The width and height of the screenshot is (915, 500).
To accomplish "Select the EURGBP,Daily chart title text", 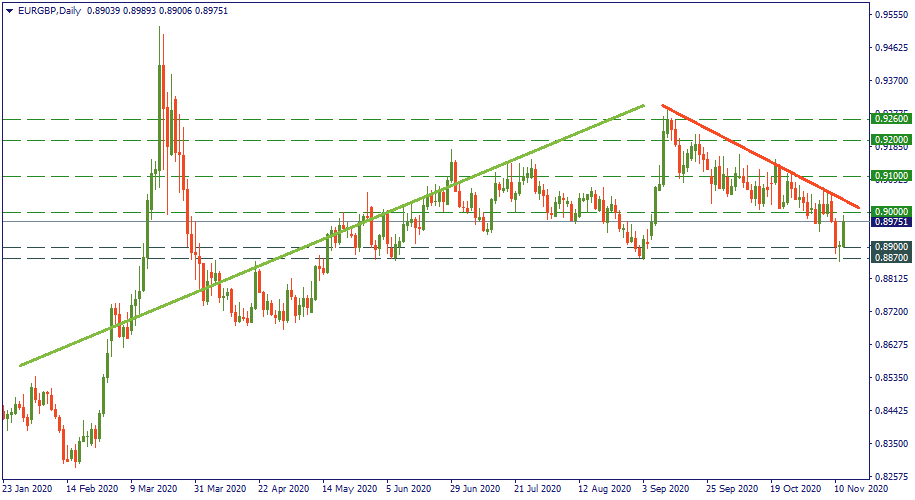I will 49,10.
